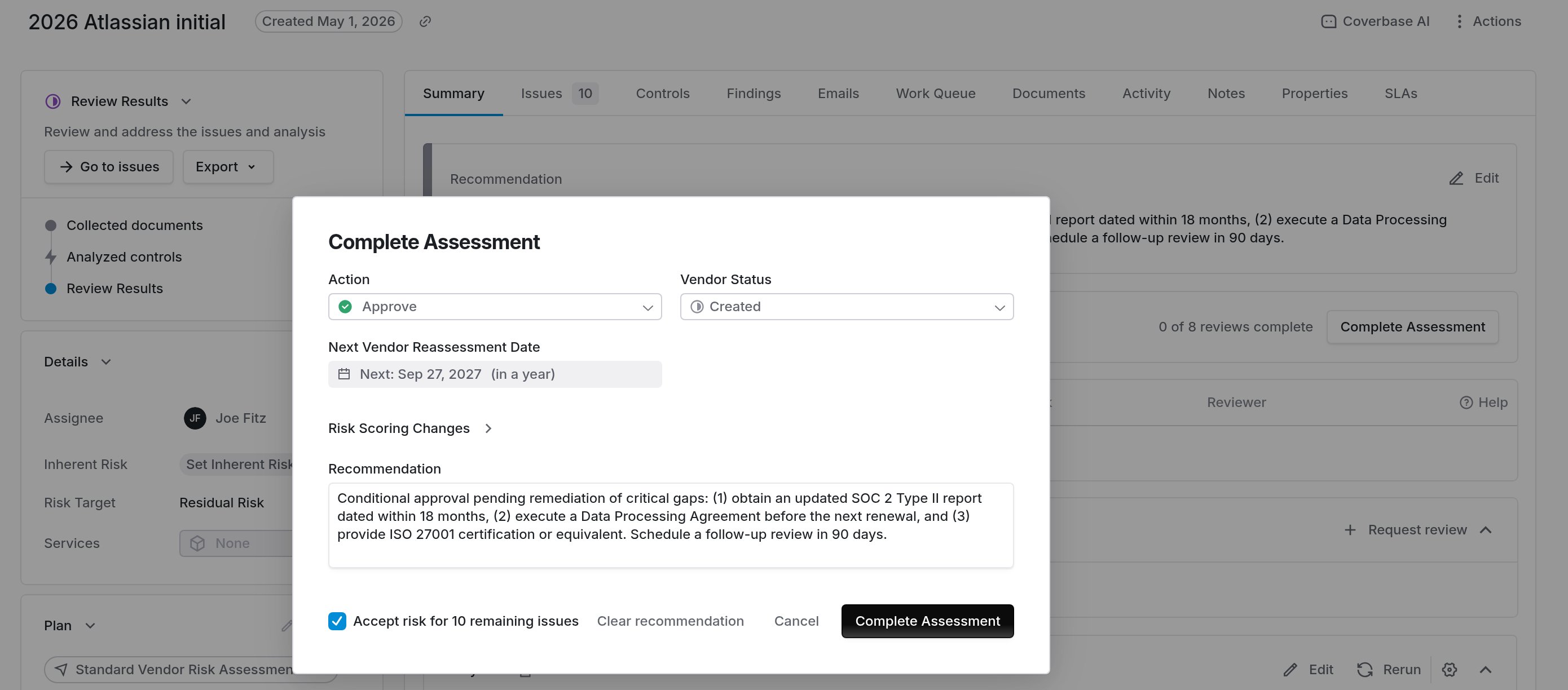
Task: Collapse the Request review section chevron
Action: click(x=1485, y=530)
